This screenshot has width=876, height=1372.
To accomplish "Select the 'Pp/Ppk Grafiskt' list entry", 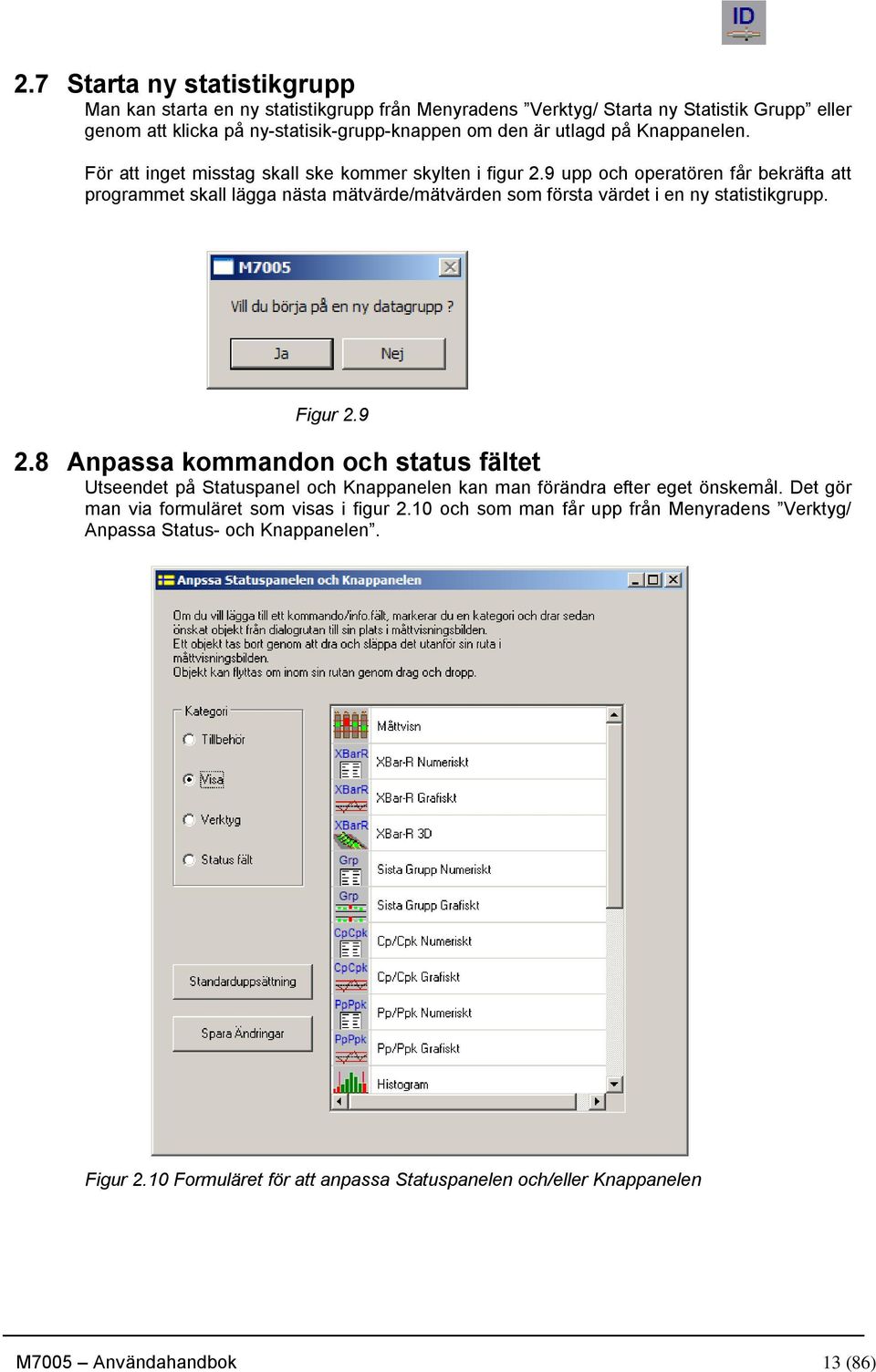I will [419, 1049].
